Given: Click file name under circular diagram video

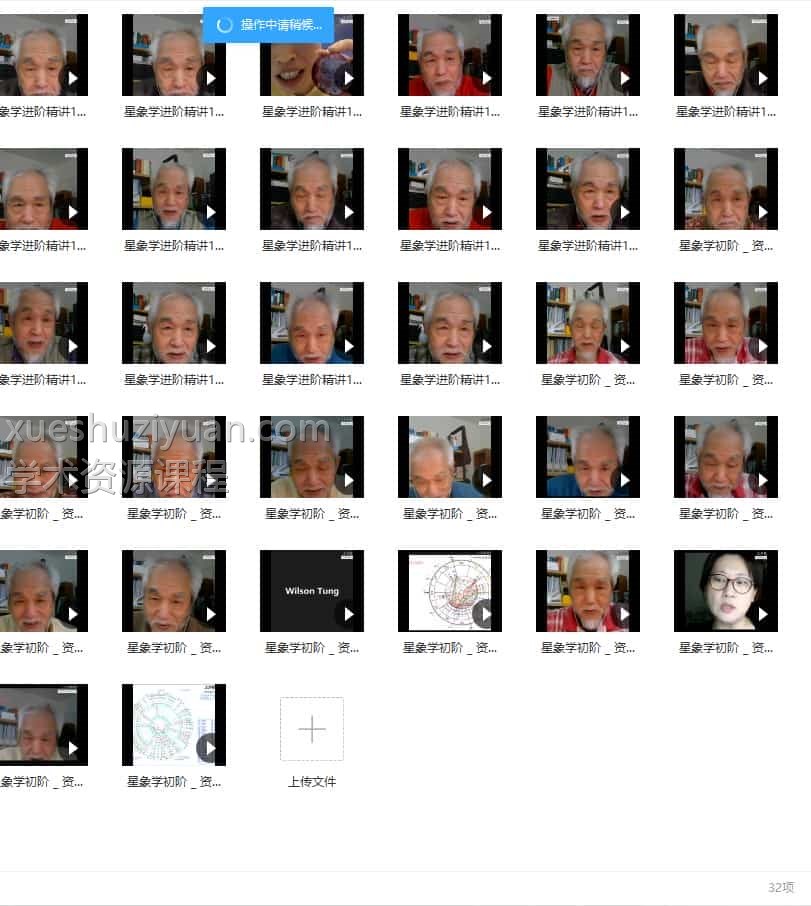Looking at the screenshot, I should tap(174, 782).
